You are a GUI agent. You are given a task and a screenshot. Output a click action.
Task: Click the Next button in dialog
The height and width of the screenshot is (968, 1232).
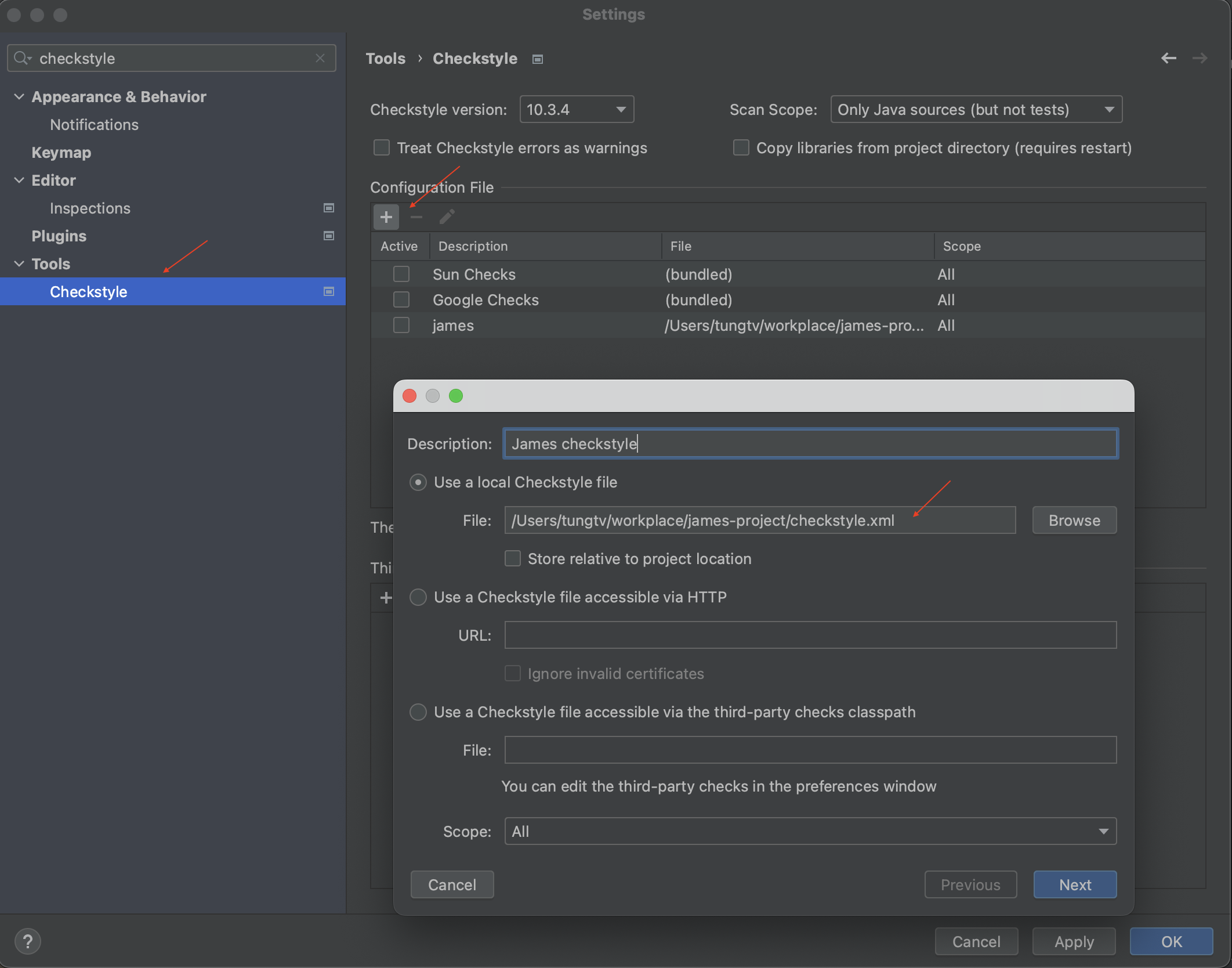pos(1075,884)
